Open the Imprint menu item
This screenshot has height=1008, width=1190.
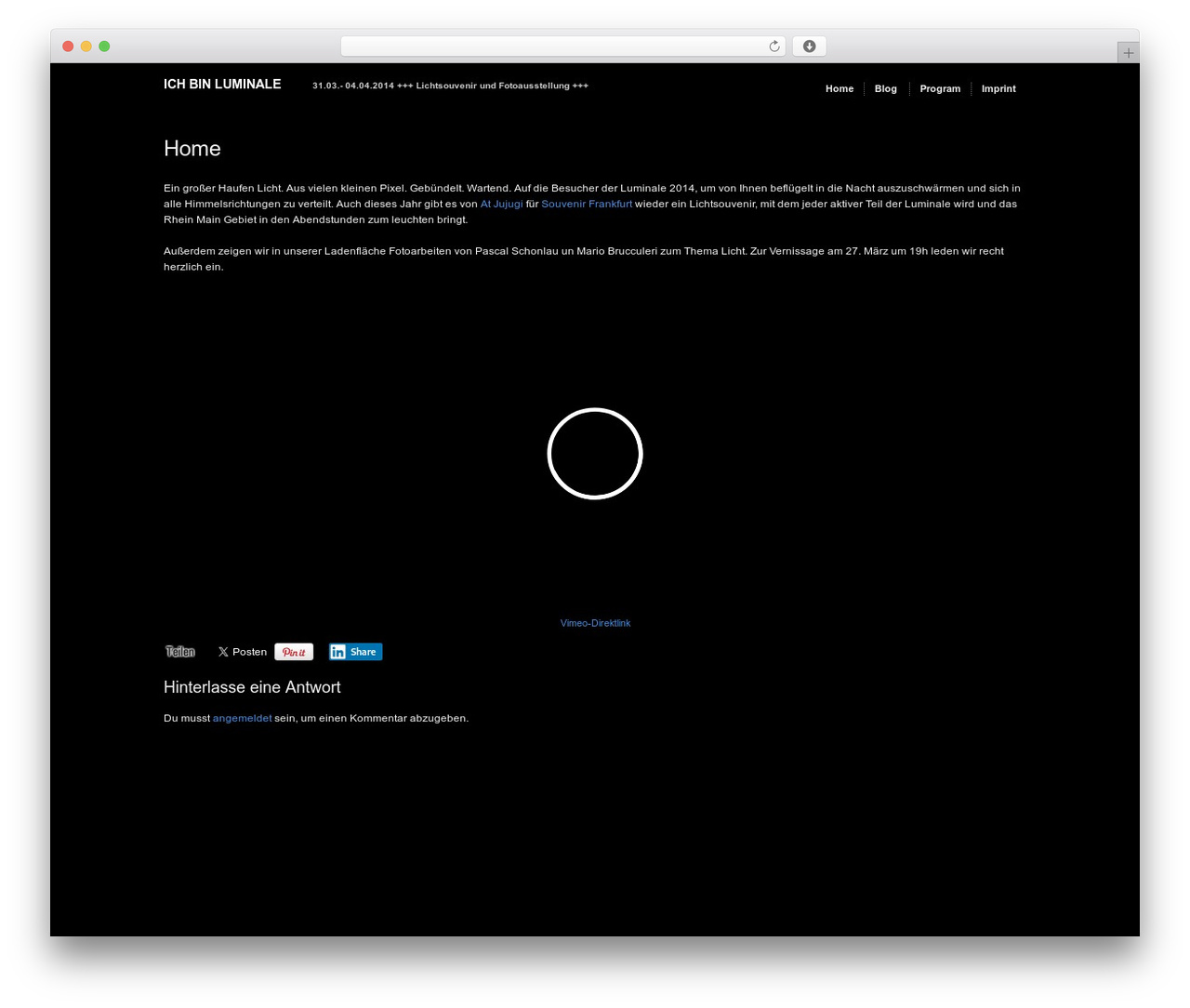(998, 88)
